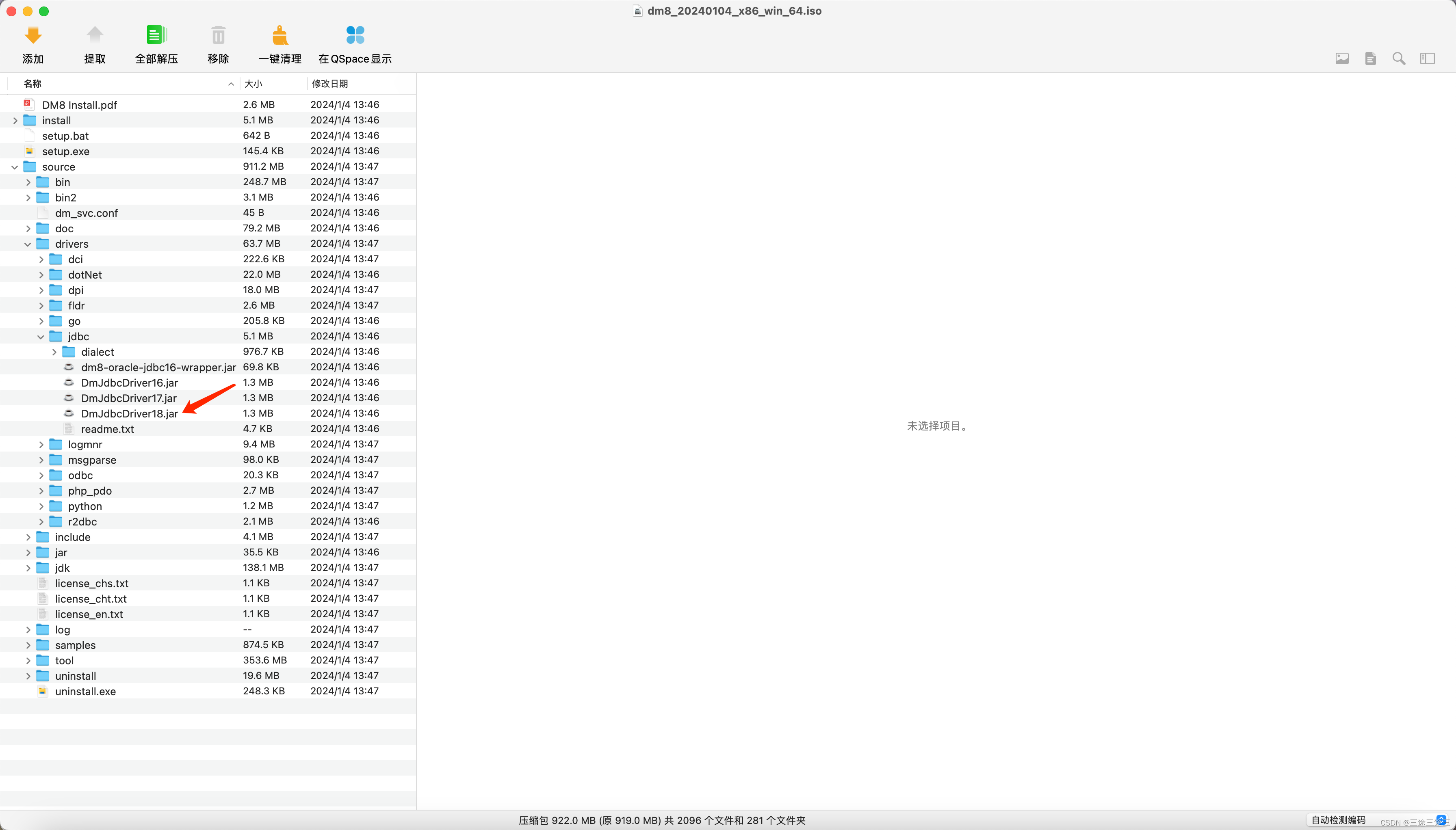The height and width of the screenshot is (830, 1456).
Task: Select the DmJdbcDriver18.jar java icon
Action: point(68,413)
